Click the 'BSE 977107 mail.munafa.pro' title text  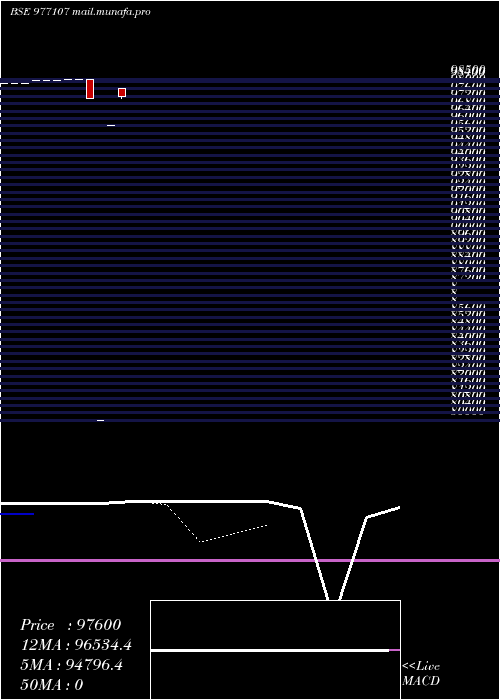click(x=80, y=12)
